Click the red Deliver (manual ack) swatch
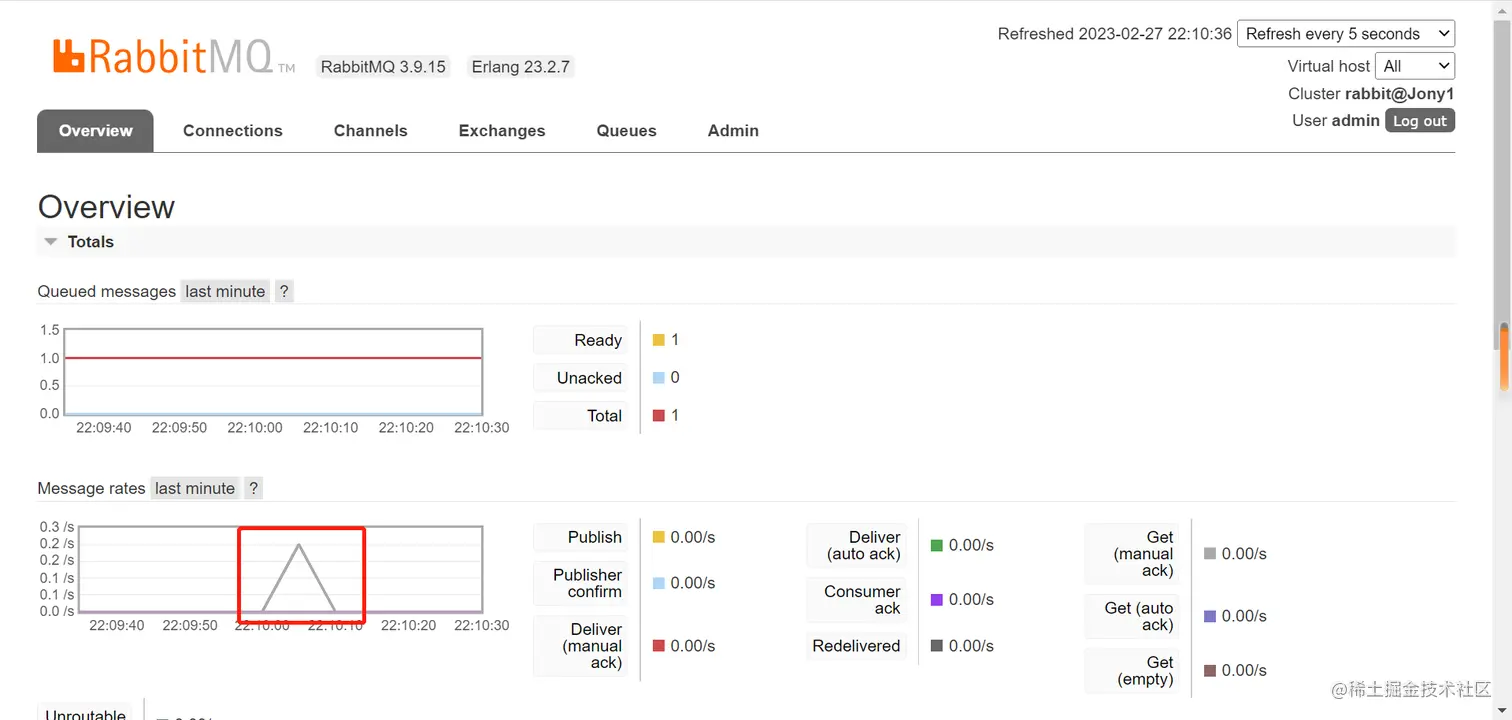 (x=659, y=646)
